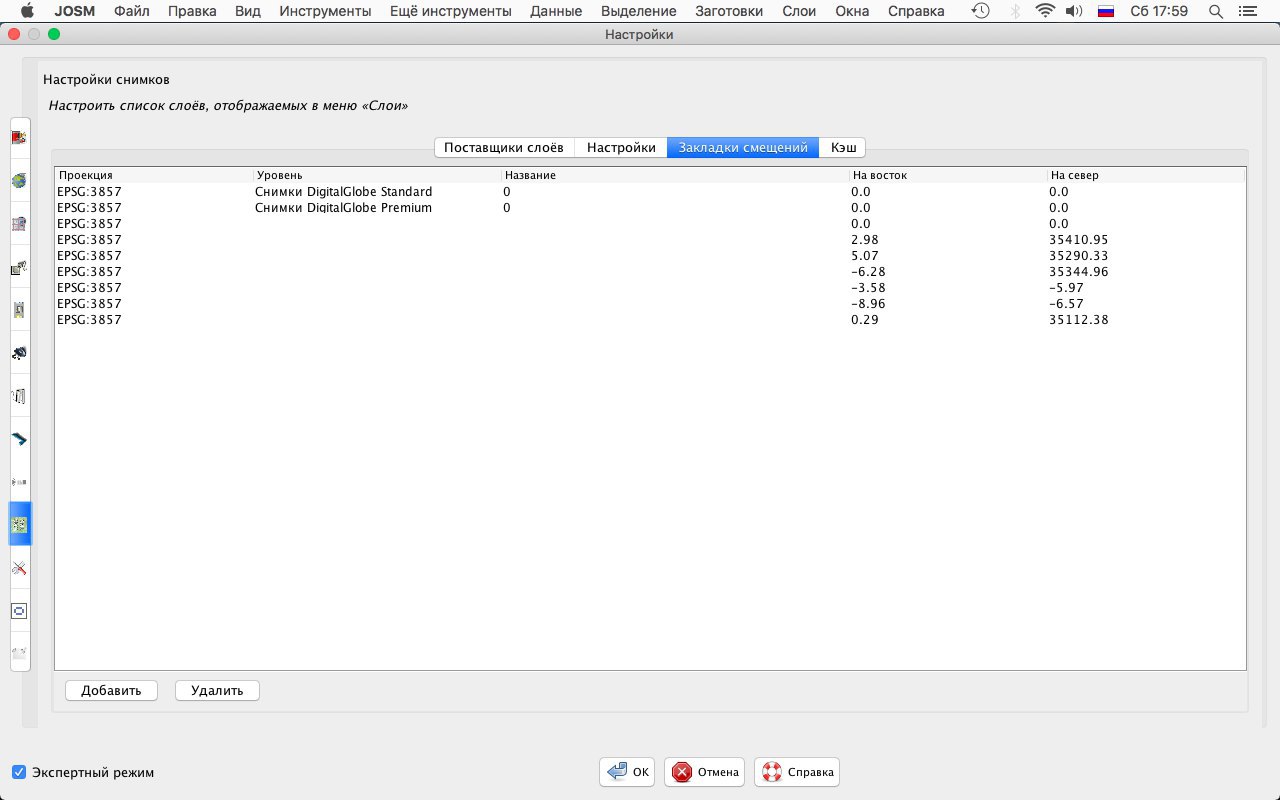Open the volume control icon
This screenshot has height=800, width=1280.
click(x=1074, y=11)
